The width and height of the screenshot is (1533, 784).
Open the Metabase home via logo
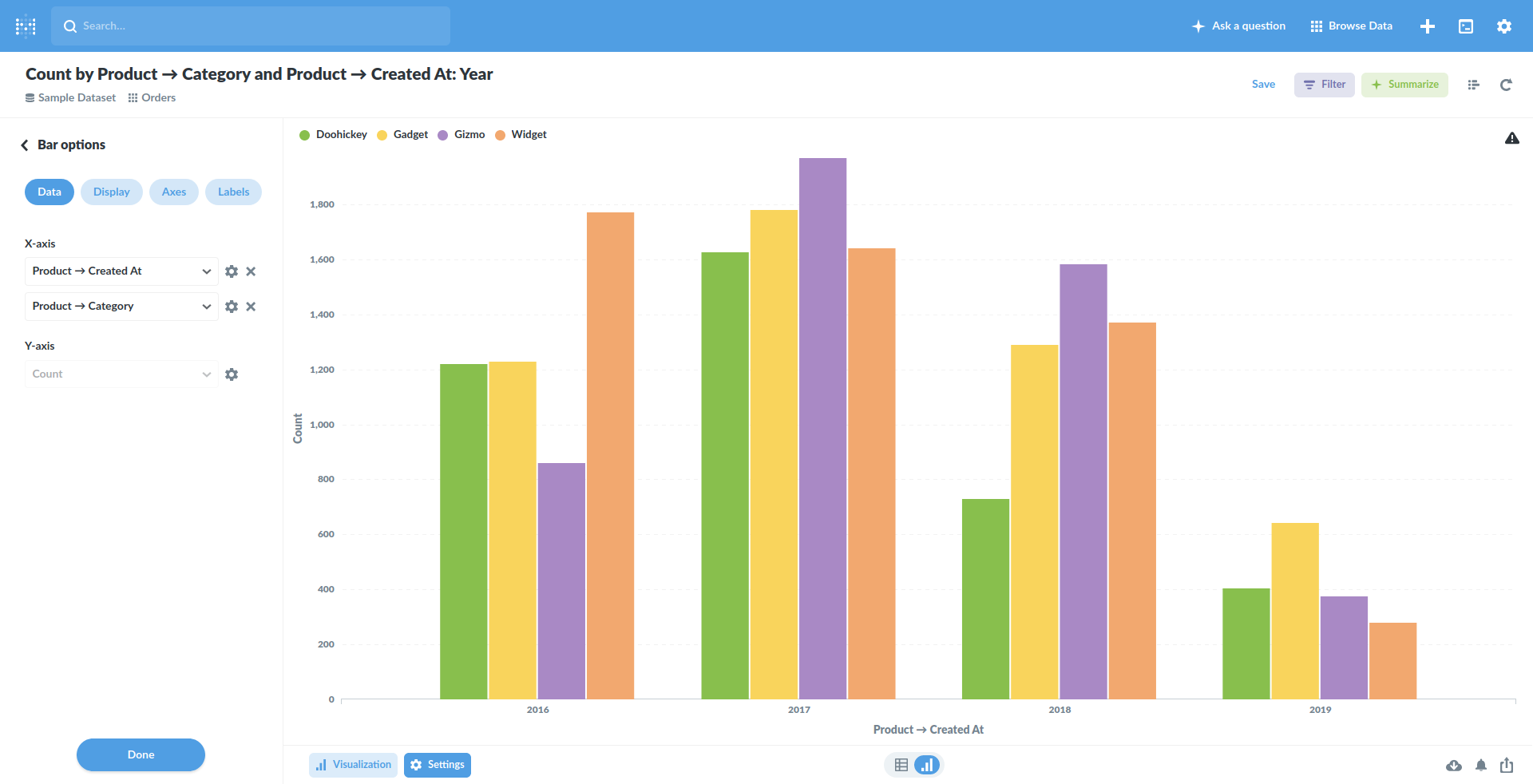point(25,26)
